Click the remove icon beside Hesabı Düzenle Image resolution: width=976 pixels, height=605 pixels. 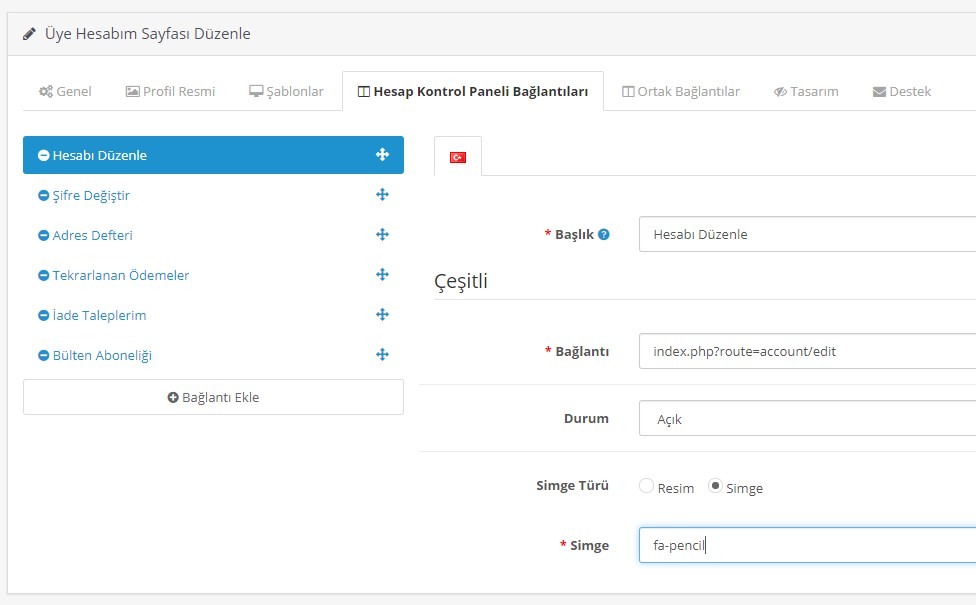click(x=44, y=156)
